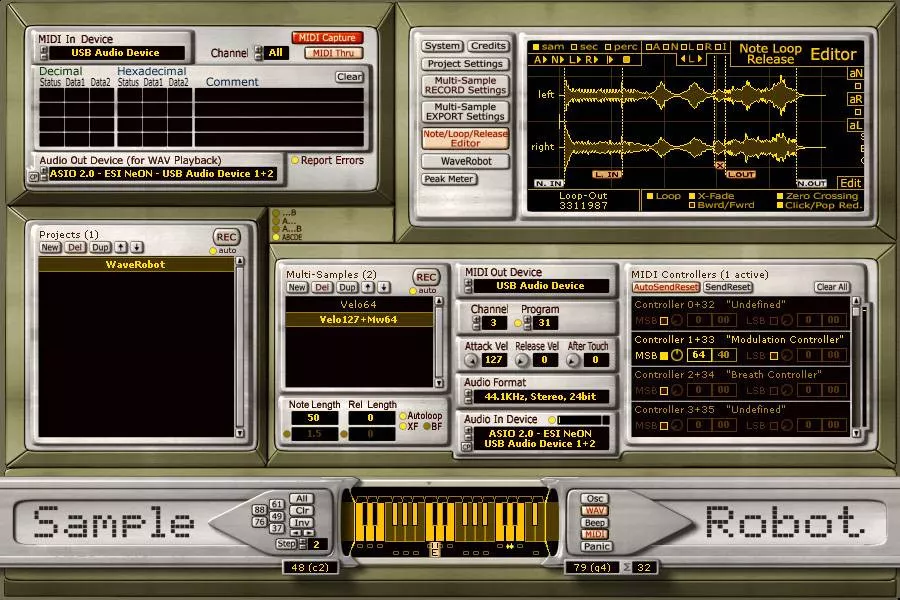Open Audio Out Device selector
900x600 pixels.
pyautogui.click(x=161, y=173)
